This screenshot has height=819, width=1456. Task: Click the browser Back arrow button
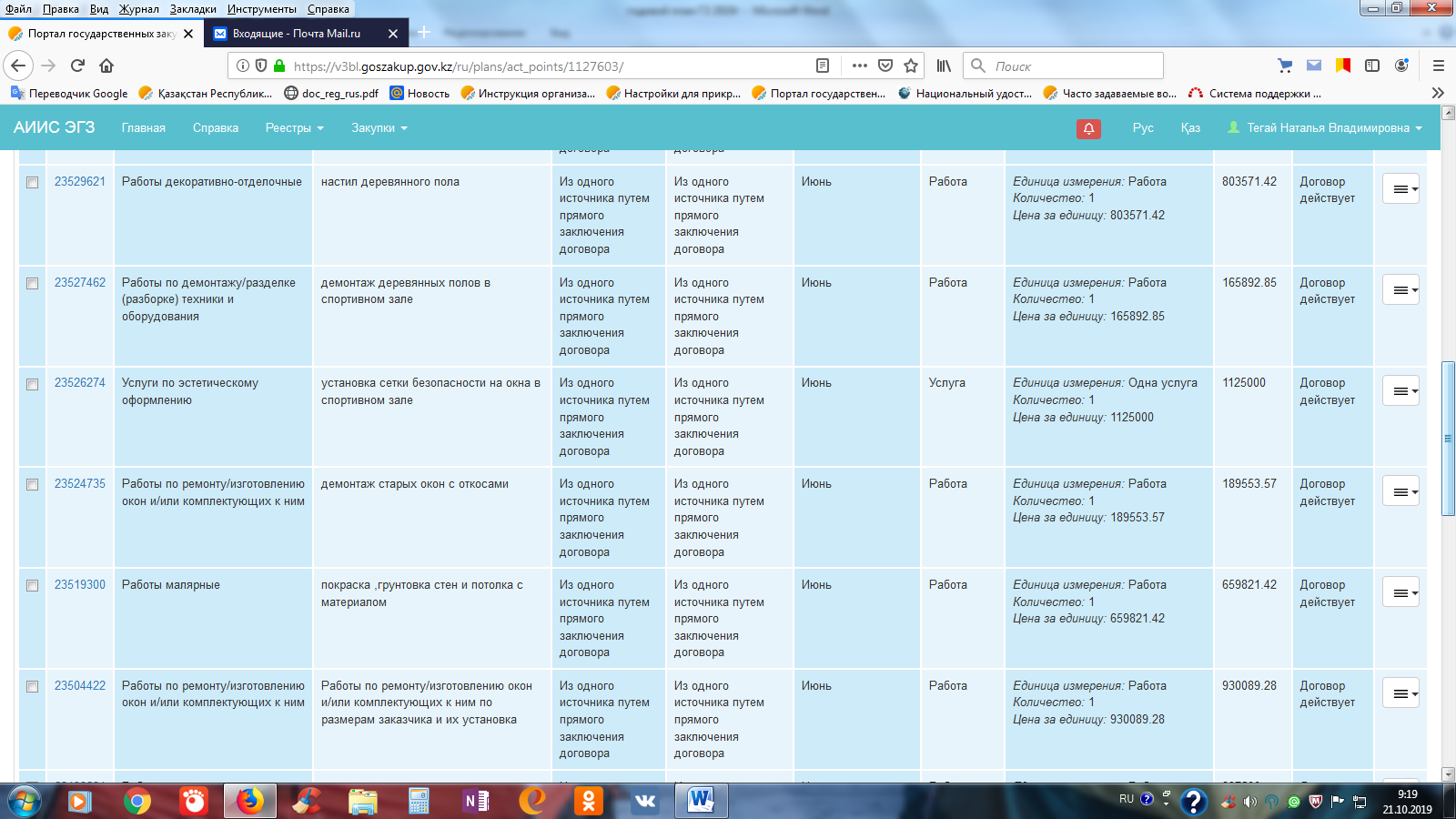[18, 66]
